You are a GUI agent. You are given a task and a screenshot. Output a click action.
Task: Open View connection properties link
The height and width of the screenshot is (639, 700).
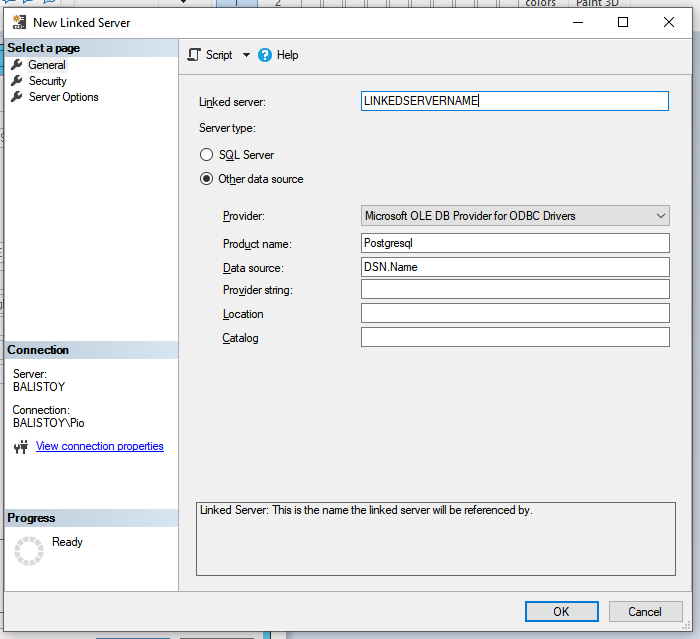click(100, 446)
